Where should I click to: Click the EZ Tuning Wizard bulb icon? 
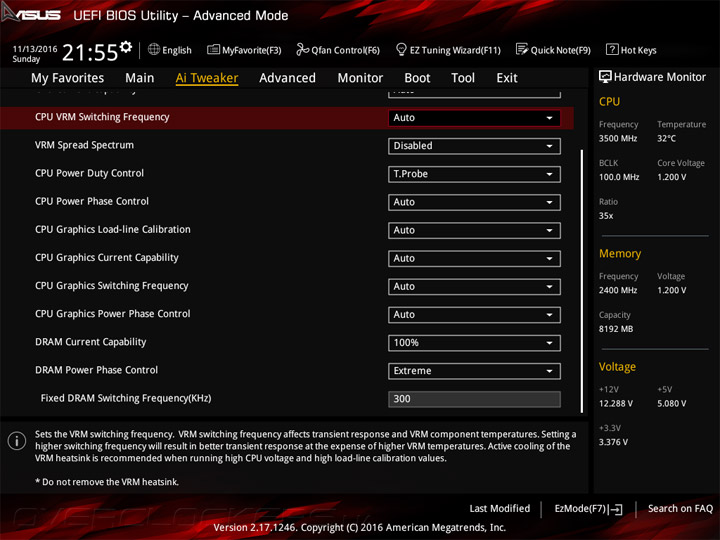401,49
